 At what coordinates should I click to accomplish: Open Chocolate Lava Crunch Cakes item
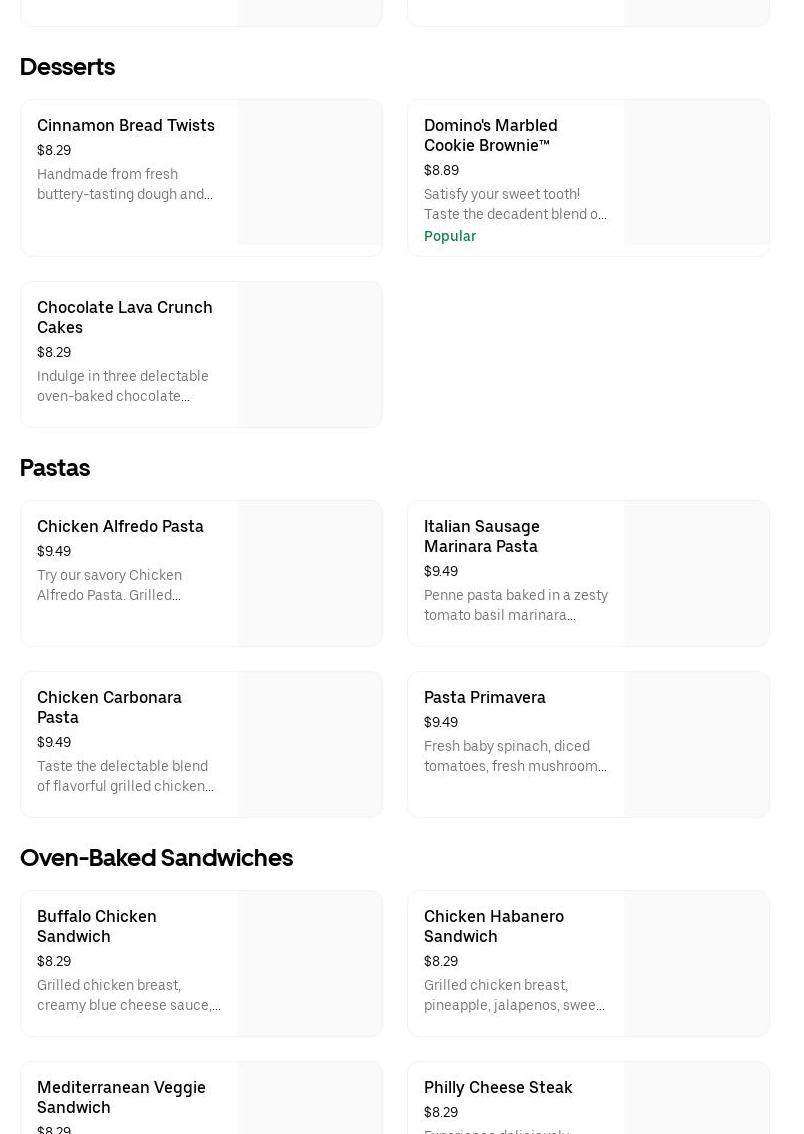(124, 317)
